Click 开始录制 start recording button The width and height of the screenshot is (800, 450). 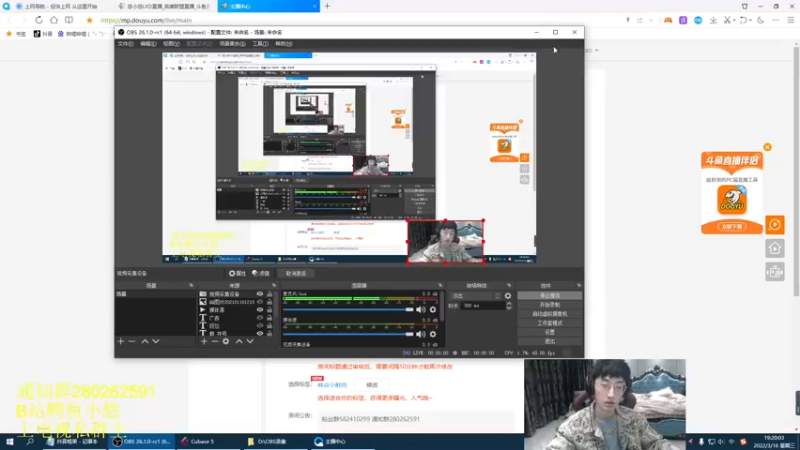[x=549, y=305]
